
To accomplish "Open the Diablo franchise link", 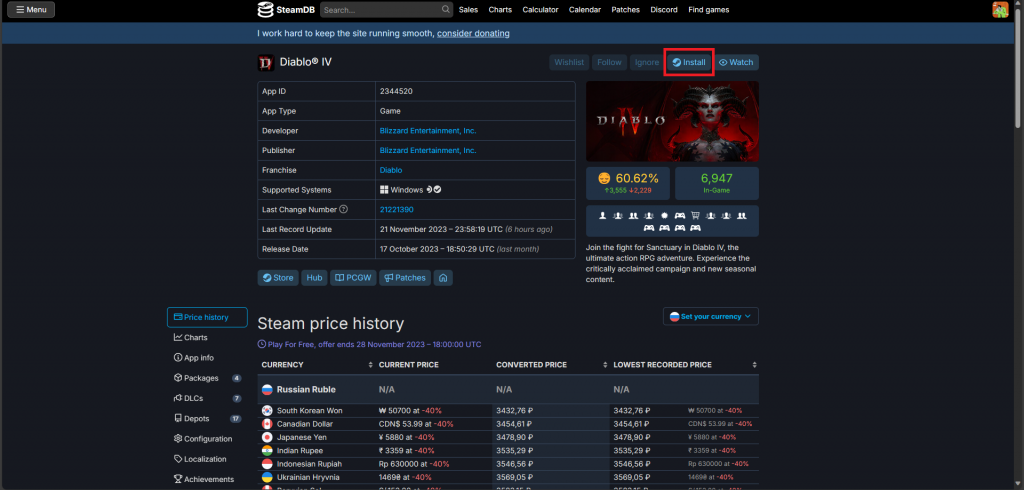I will pos(390,170).
